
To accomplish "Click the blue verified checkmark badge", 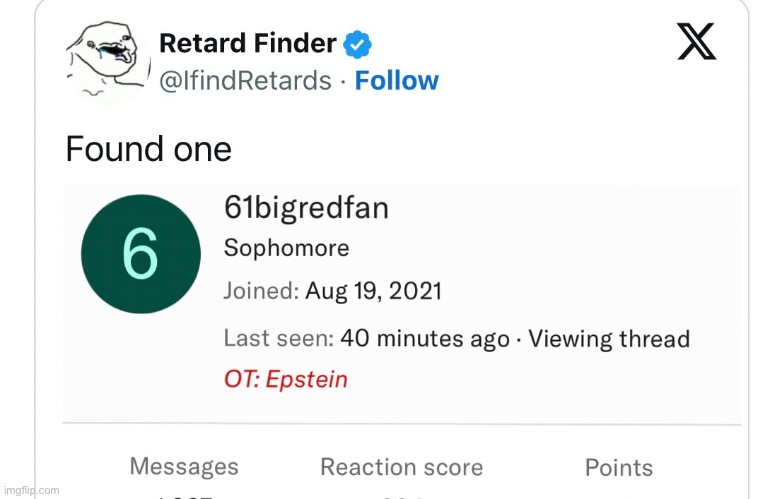I will click(x=358, y=43).
